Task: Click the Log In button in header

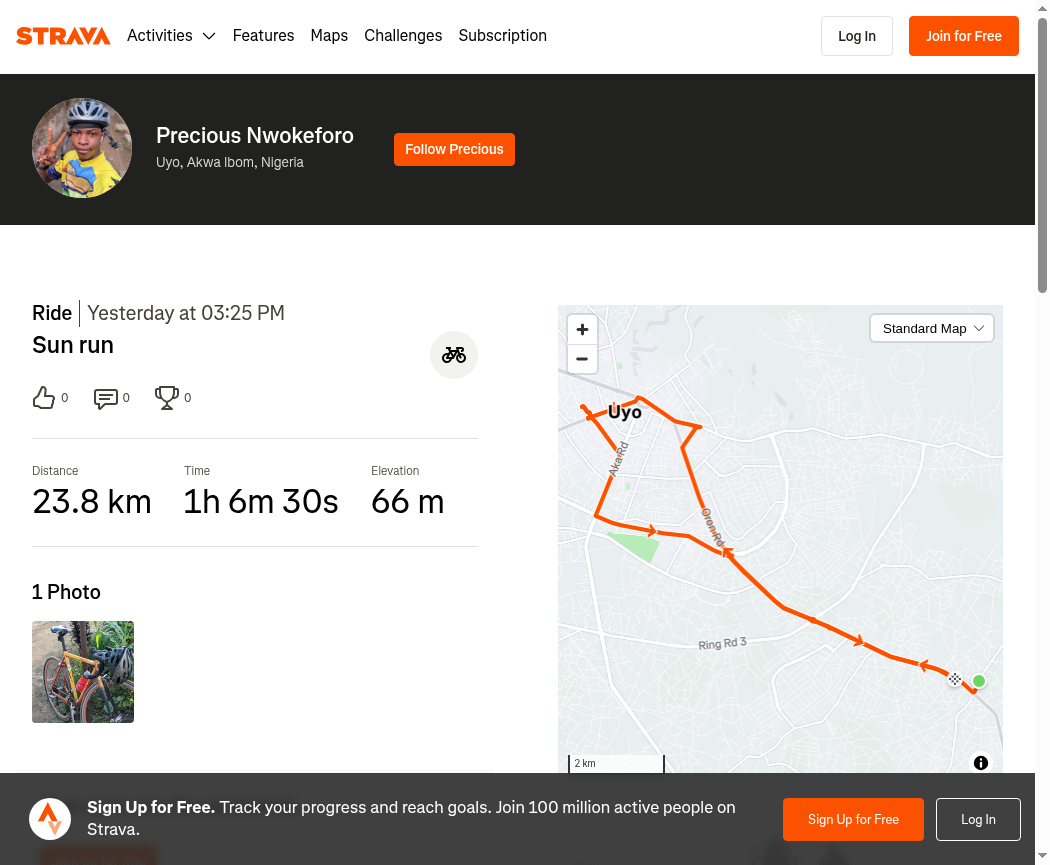Action: pos(856,36)
